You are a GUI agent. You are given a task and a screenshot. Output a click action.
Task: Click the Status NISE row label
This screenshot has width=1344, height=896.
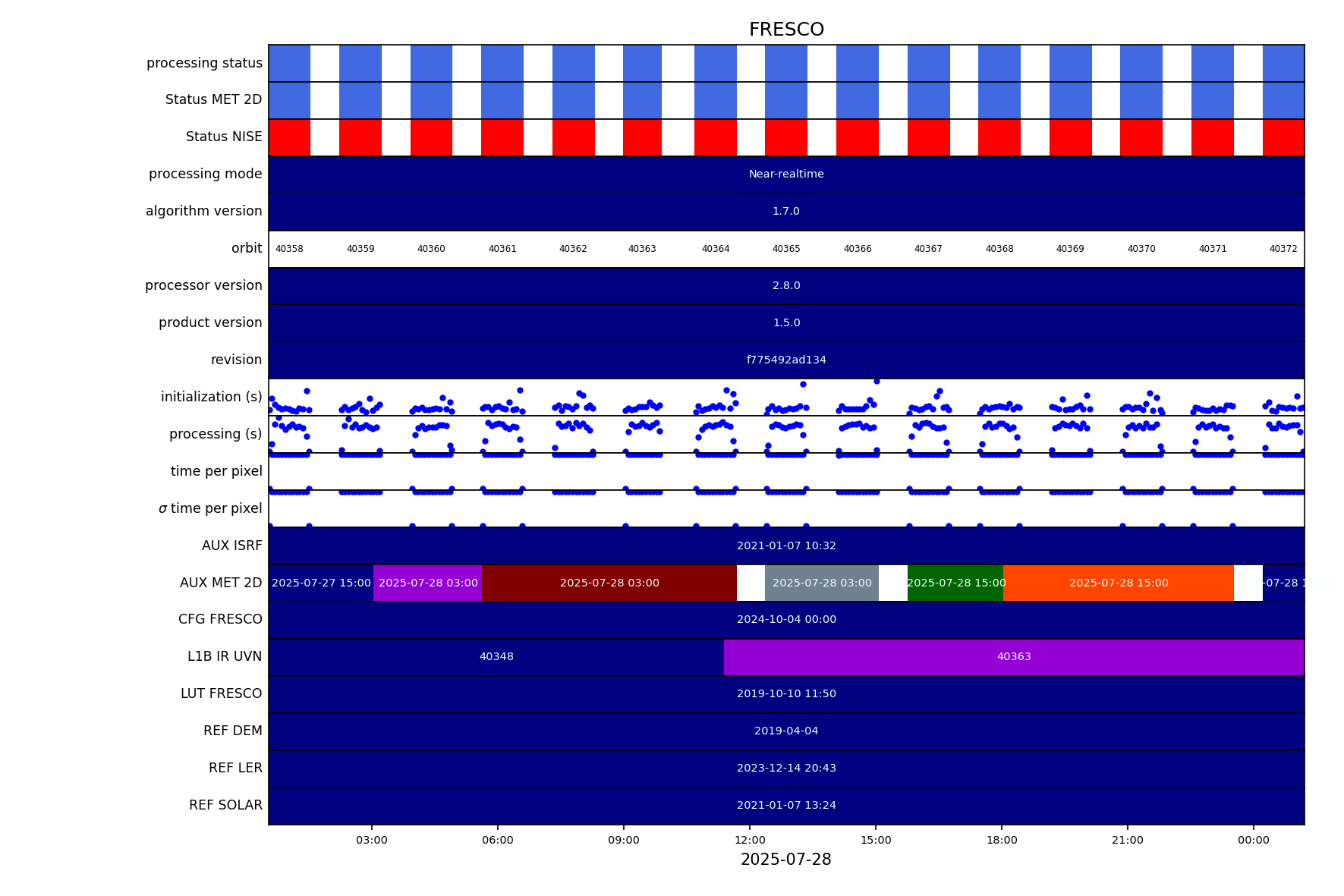pyautogui.click(x=224, y=137)
